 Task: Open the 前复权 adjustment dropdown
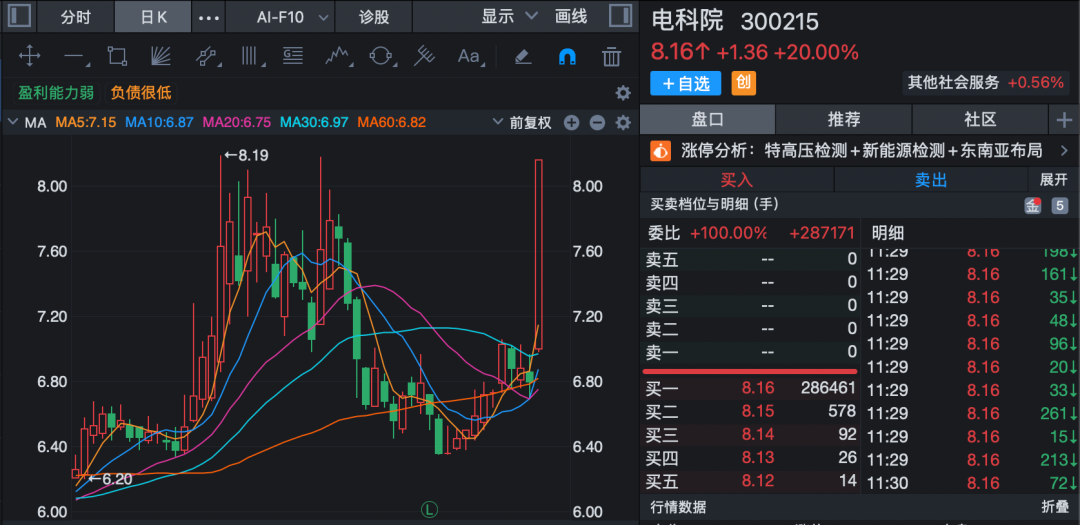[x=523, y=123]
